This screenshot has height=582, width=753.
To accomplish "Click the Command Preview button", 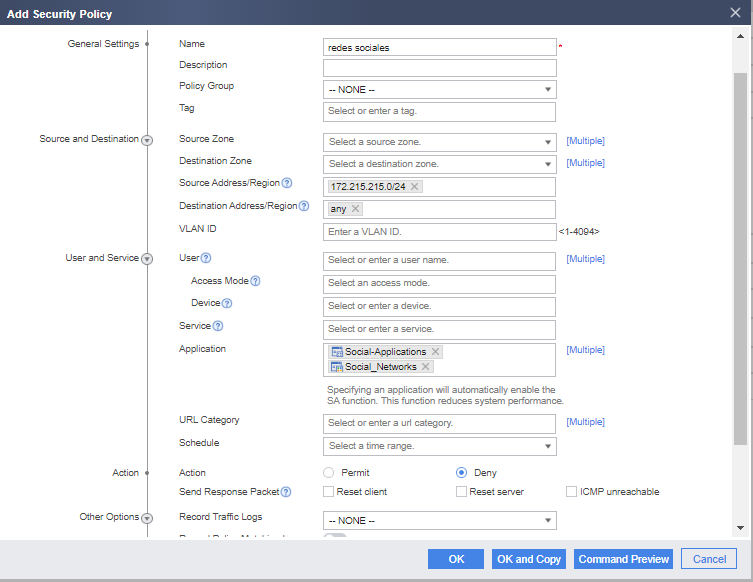I will pos(623,559).
